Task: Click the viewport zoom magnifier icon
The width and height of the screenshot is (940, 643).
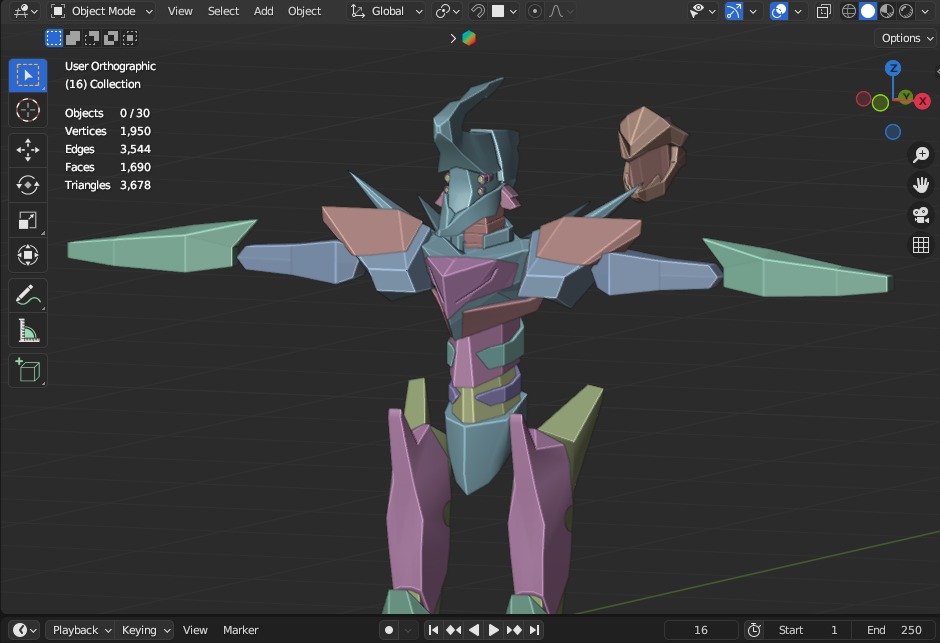Action: coord(921,155)
